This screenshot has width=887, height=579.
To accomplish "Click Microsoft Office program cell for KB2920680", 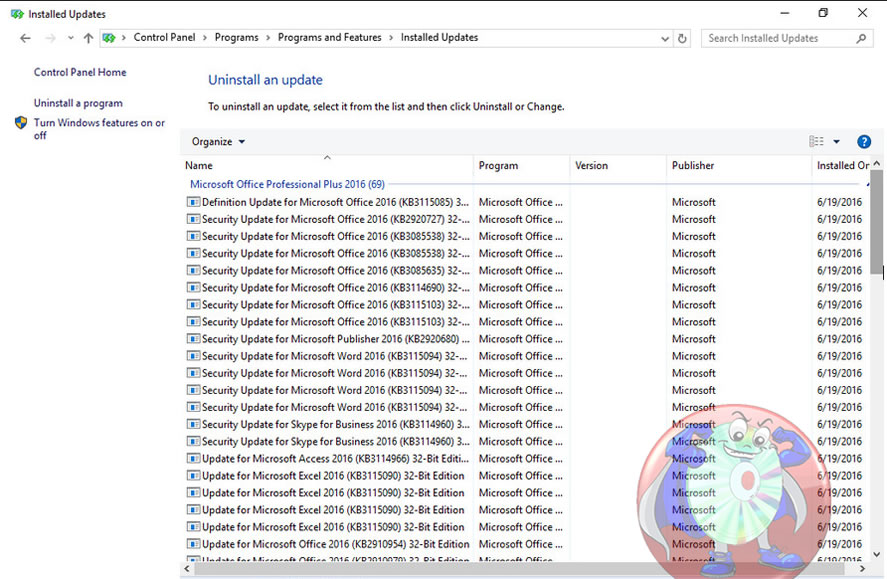I will pos(520,339).
